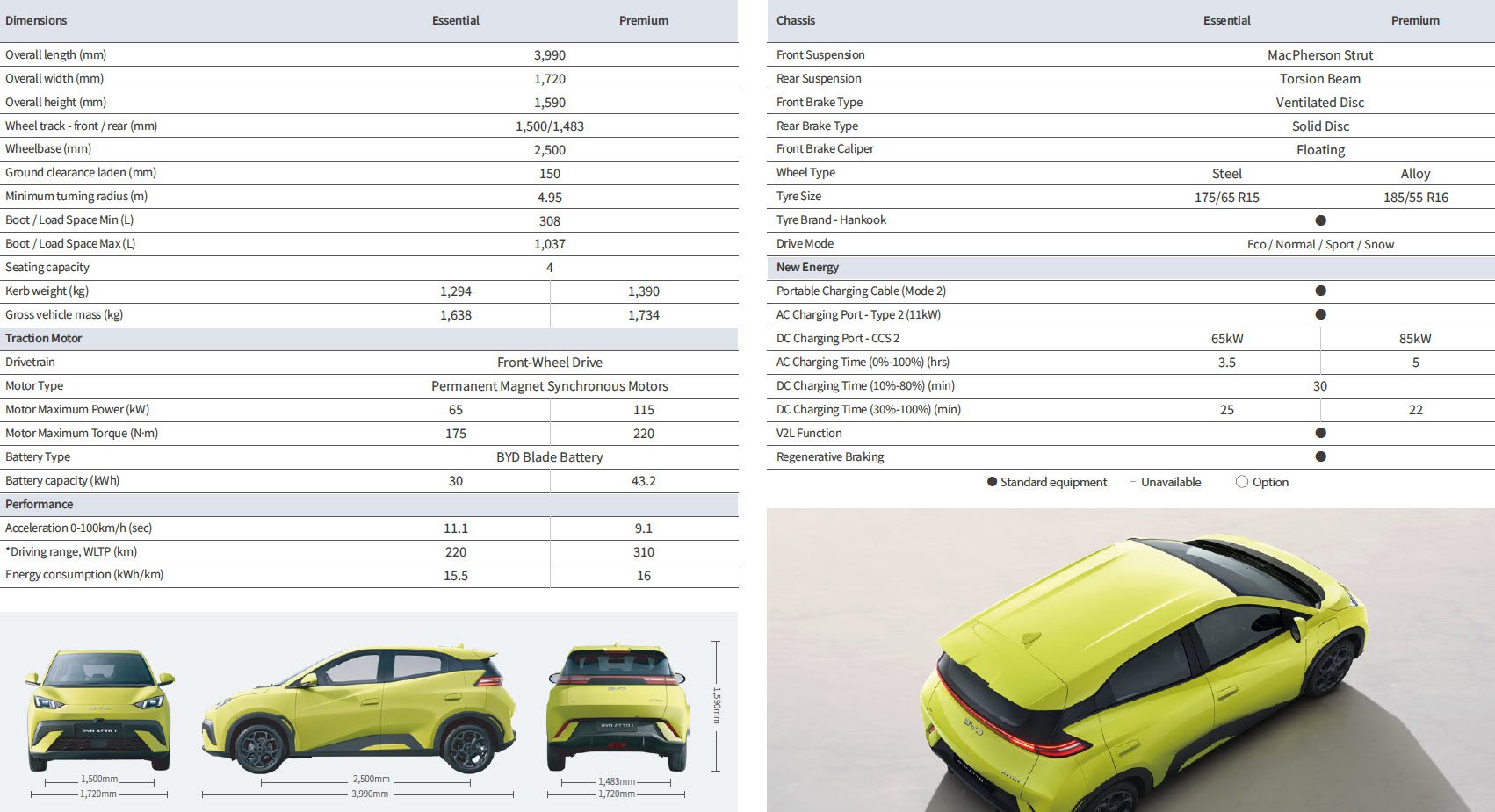Click the rear view car image

[617, 709]
